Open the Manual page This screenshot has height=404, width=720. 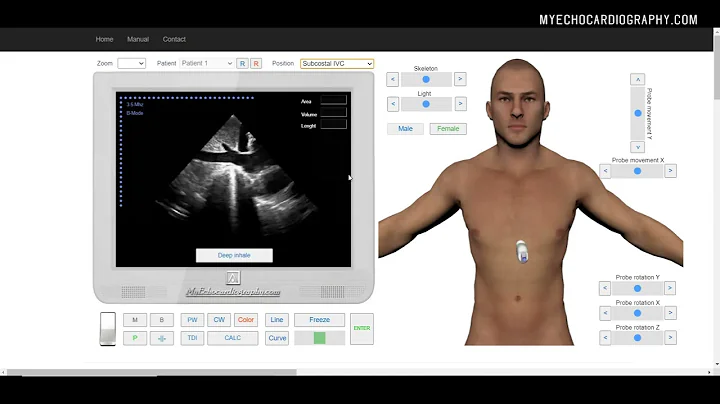[138, 39]
